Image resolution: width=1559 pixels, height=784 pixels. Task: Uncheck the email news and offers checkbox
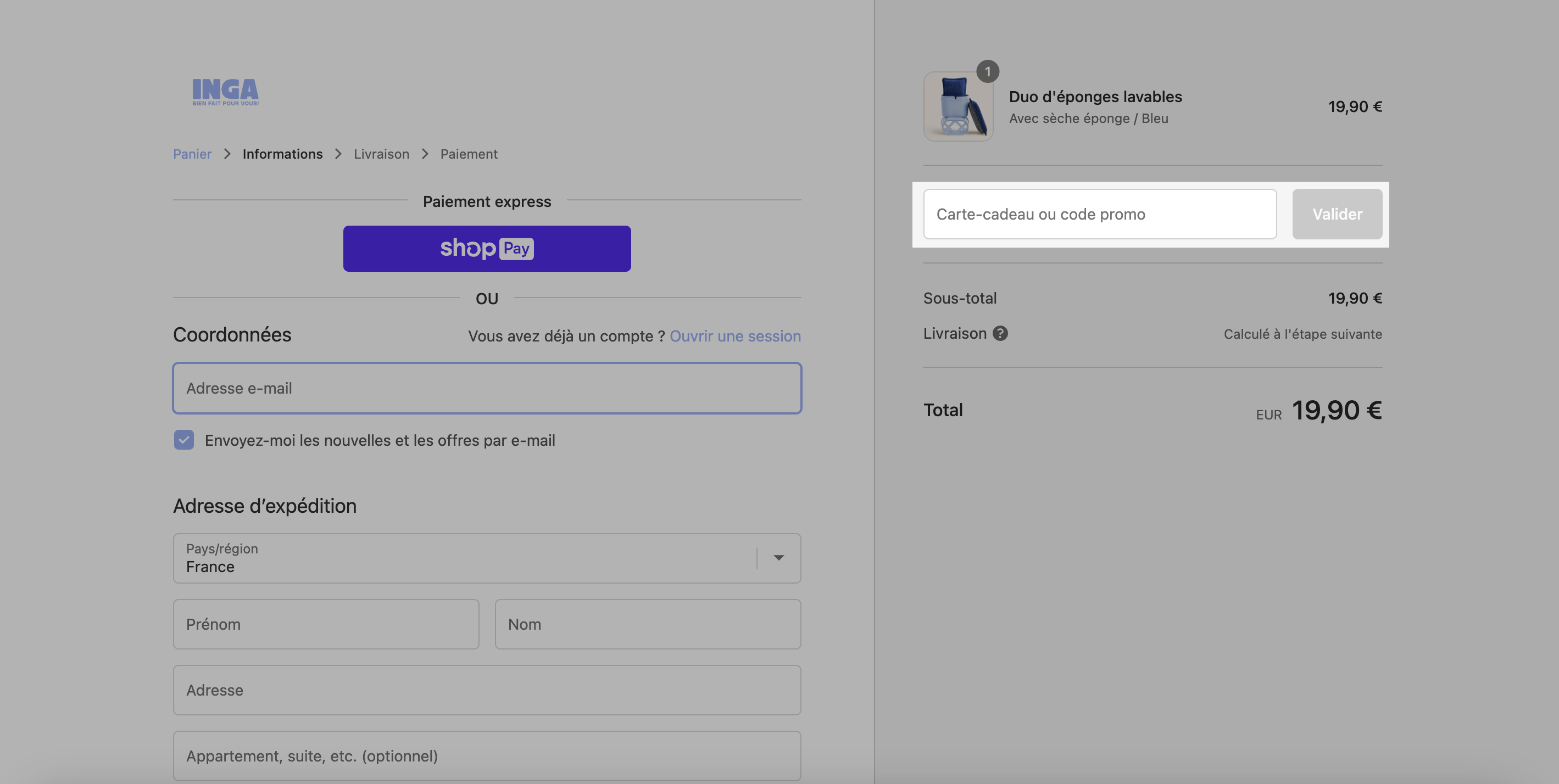184,440
